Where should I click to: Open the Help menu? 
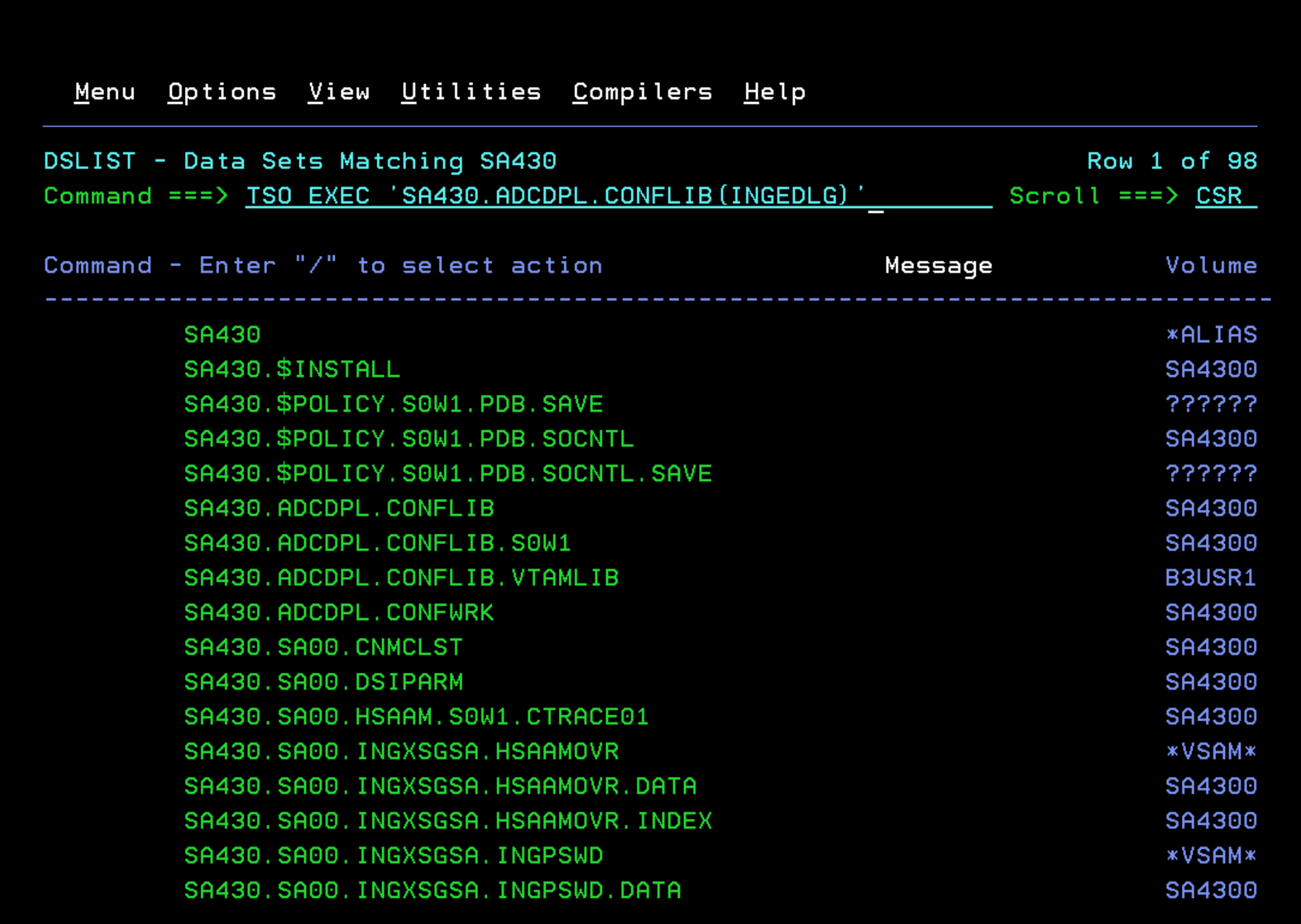pos(774,92)
